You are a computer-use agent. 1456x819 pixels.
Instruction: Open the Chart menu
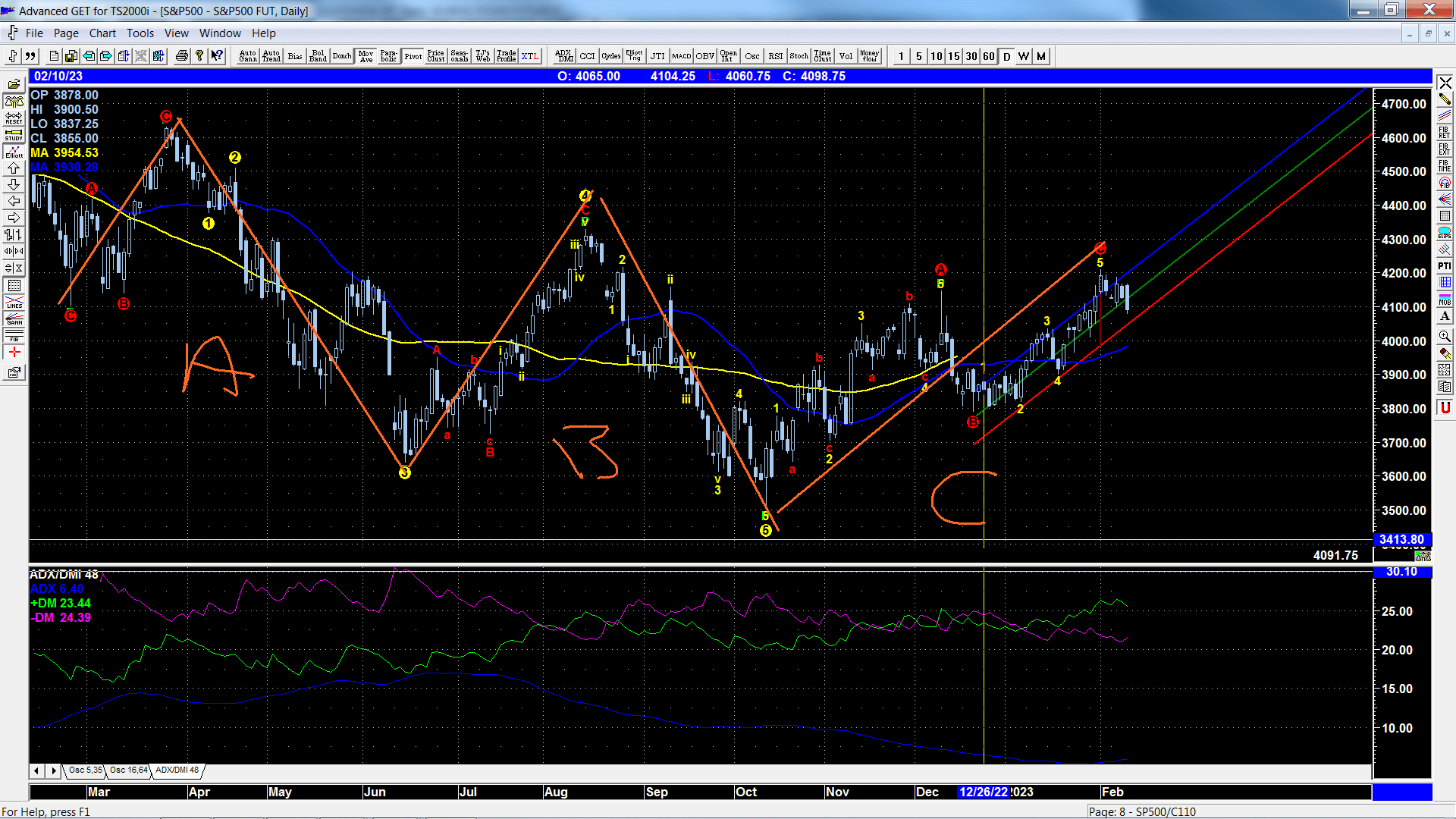[102, 33]
